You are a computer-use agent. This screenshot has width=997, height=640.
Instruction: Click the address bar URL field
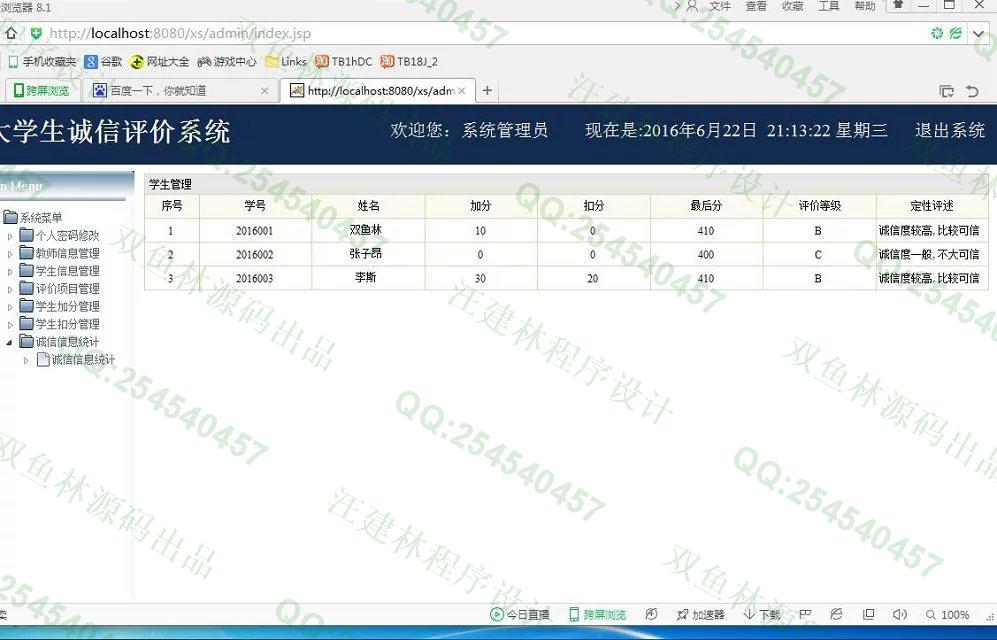click(483, 33)
